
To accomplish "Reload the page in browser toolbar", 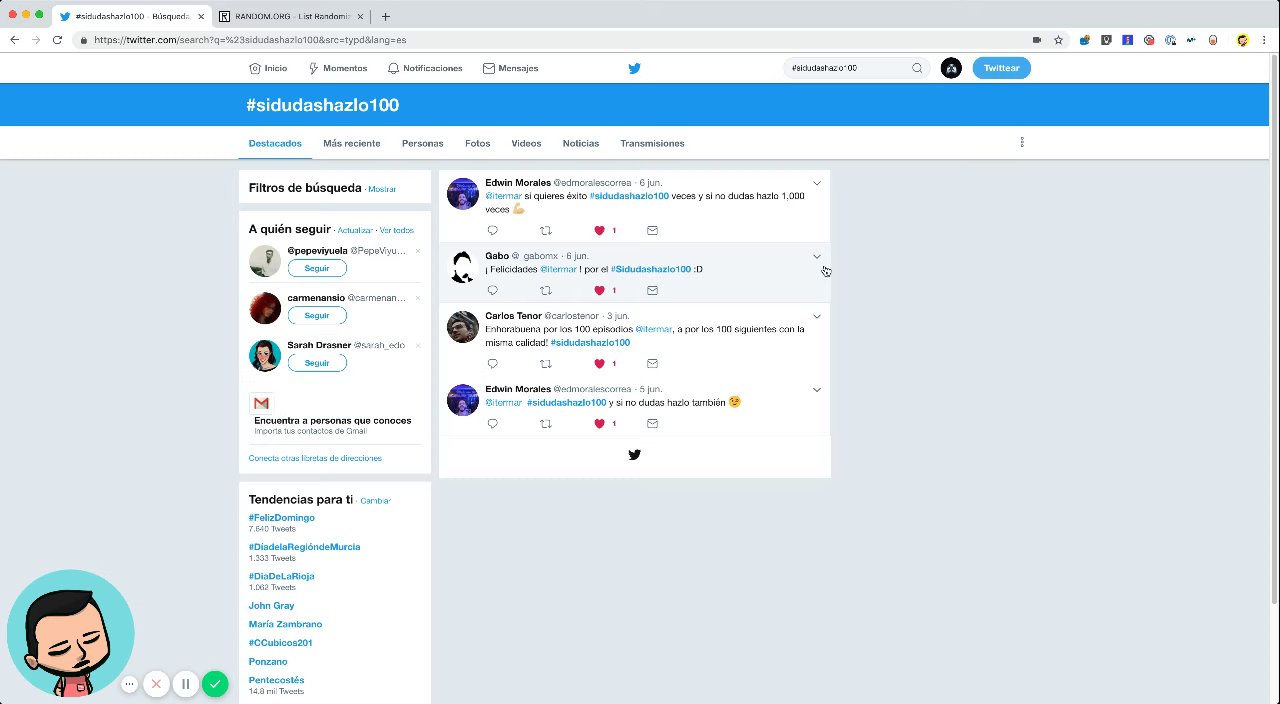I will click(x=57, y=40).
